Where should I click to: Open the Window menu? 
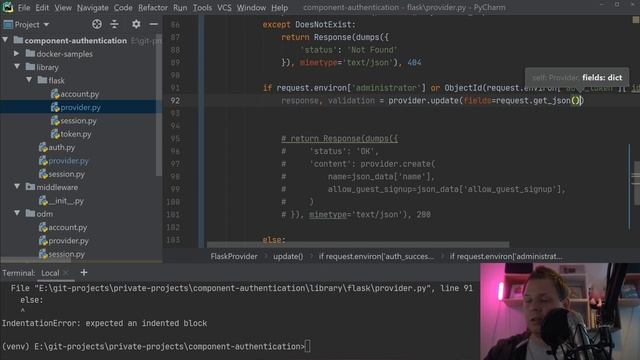coord(251,7)
